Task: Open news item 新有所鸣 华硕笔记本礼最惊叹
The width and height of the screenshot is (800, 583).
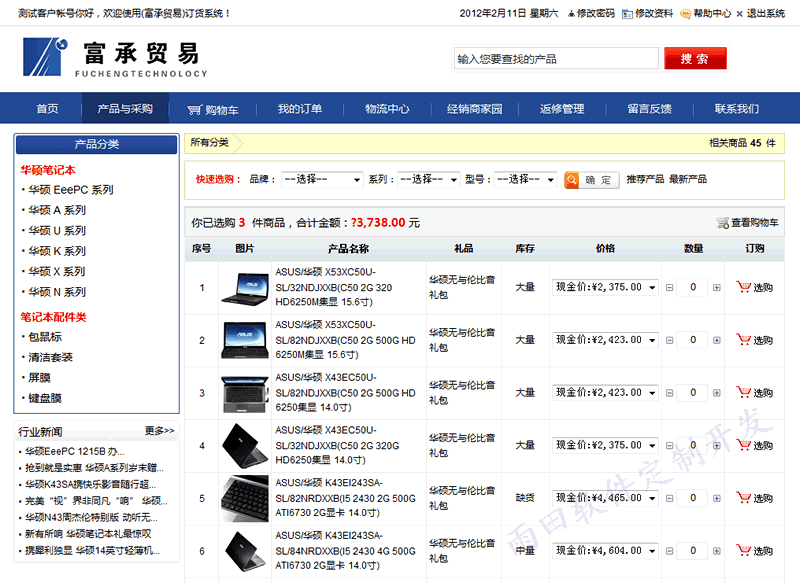Action: 88,534
